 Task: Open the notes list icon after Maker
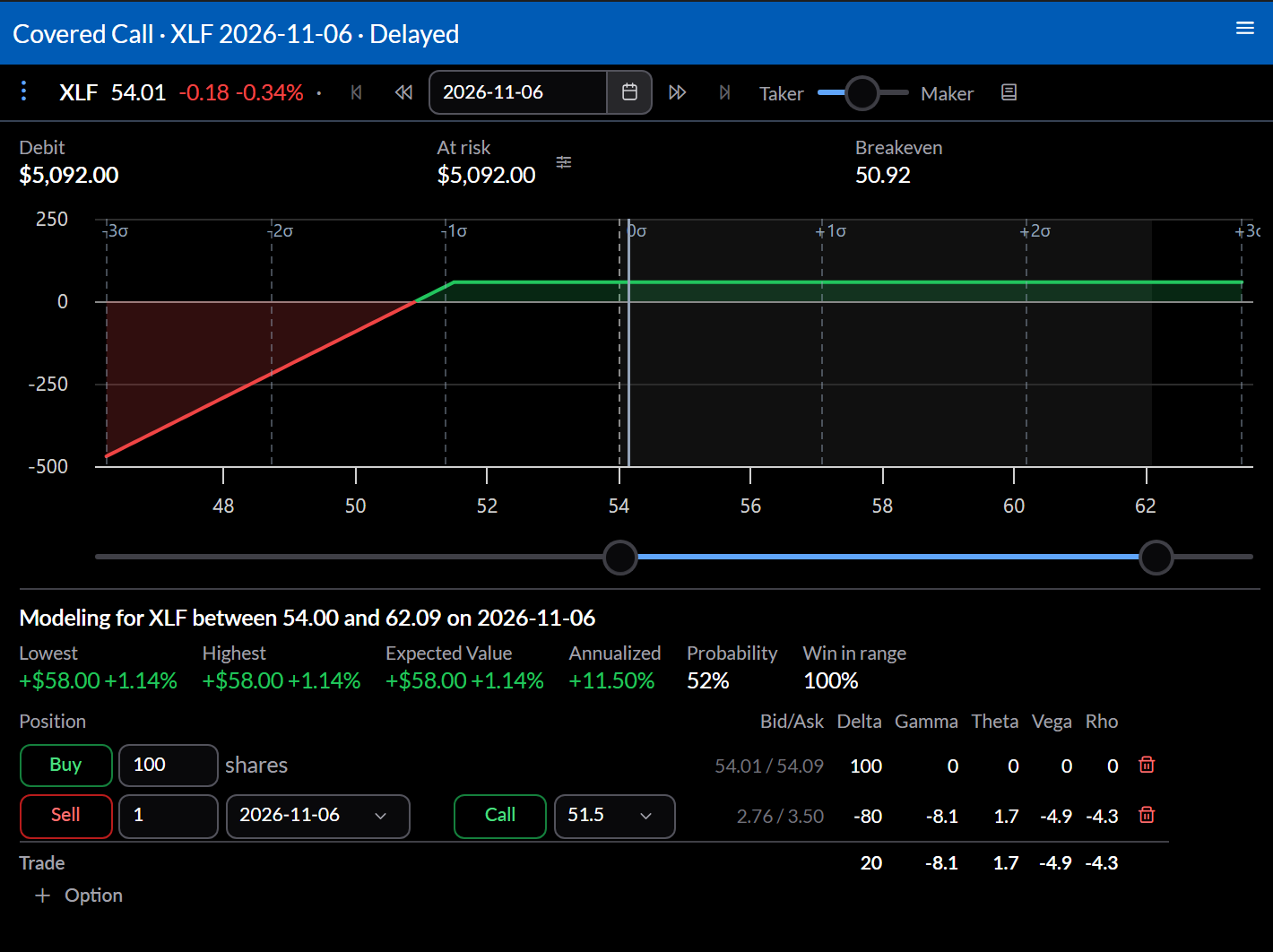(x=1009, y=92)
